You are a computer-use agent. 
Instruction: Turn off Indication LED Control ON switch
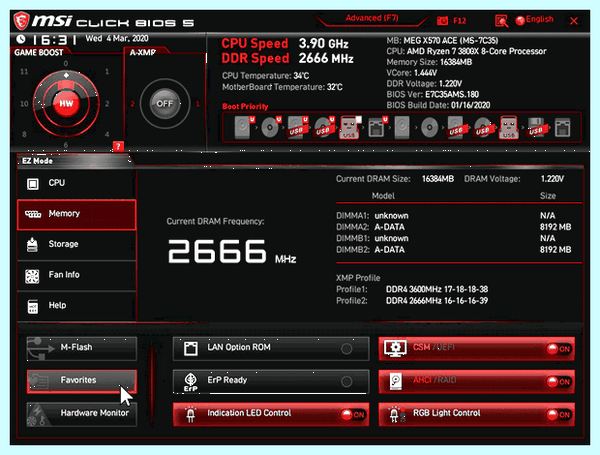pos(353,414)
